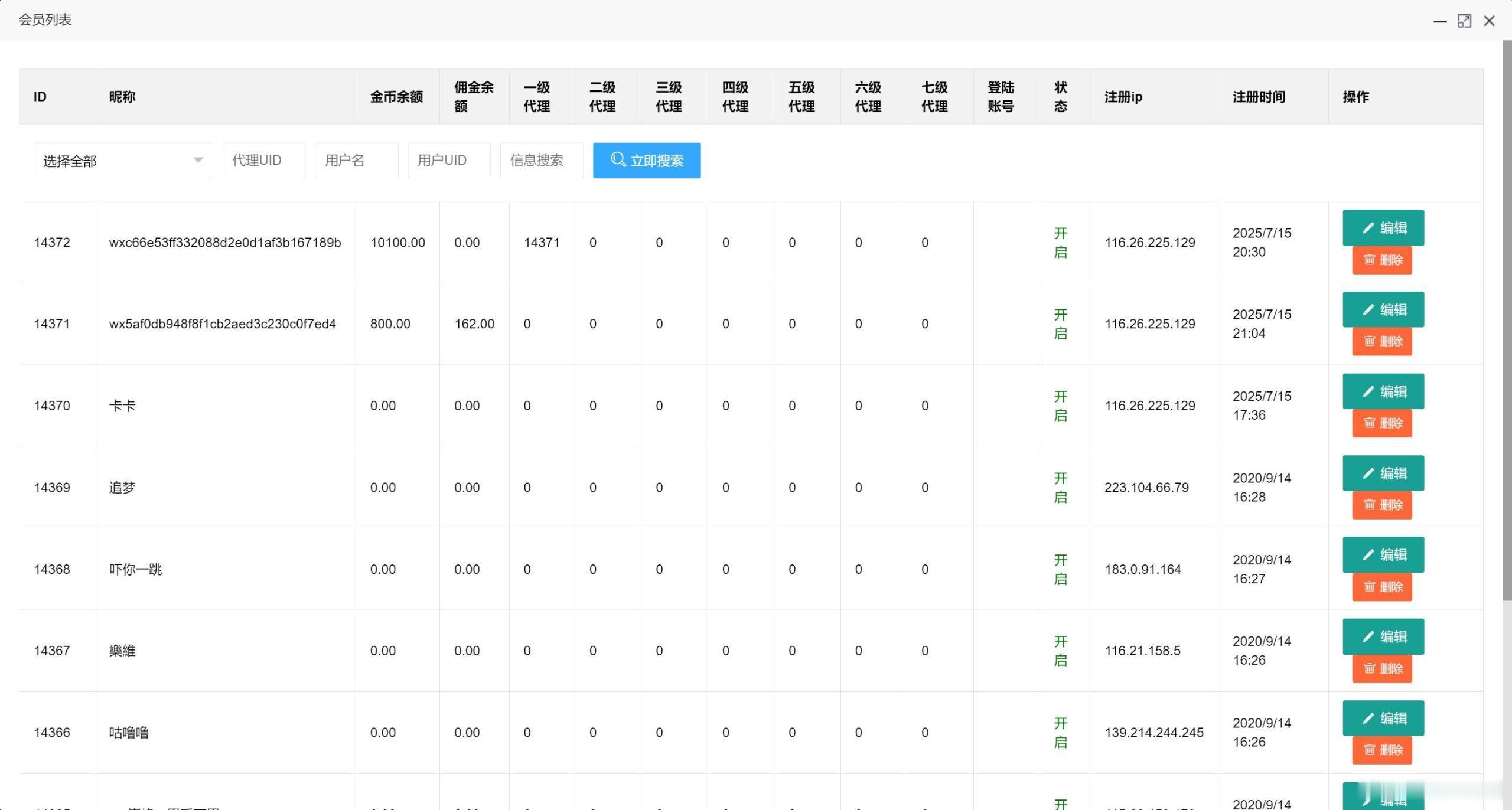1512x810 pixels.
Task: Click the dropdown arrow next to 选择全部
Action: [x=198, y=160]
